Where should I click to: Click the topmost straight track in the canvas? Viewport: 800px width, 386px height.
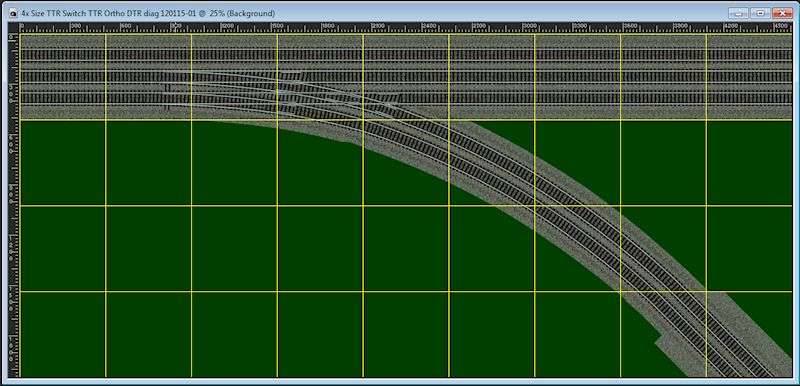click(x=406, y=55)
